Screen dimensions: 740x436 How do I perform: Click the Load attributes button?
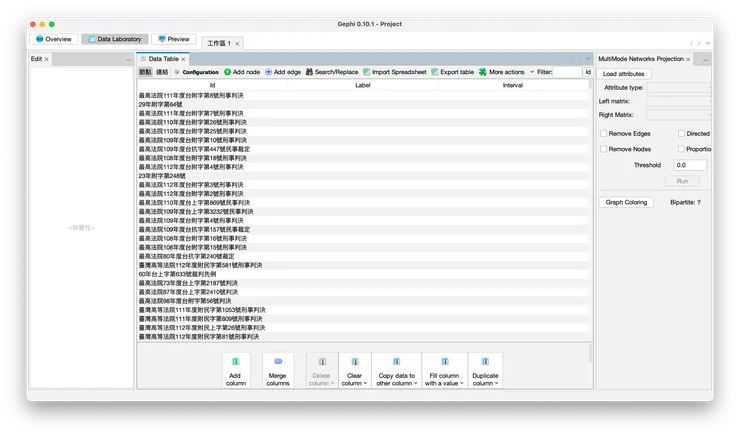623,74
